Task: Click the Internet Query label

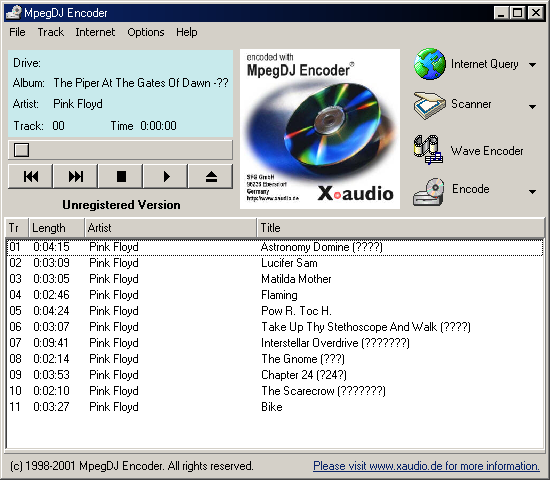Action: (x=484, y=64)
